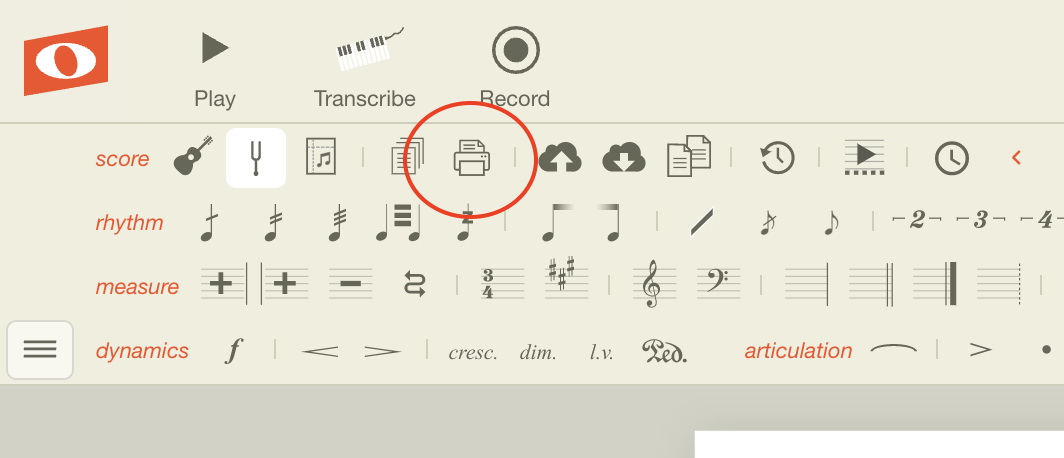Click the cloud upload icon
Viewport: 1064px width, 458px height.
click(x=560, y=157)
